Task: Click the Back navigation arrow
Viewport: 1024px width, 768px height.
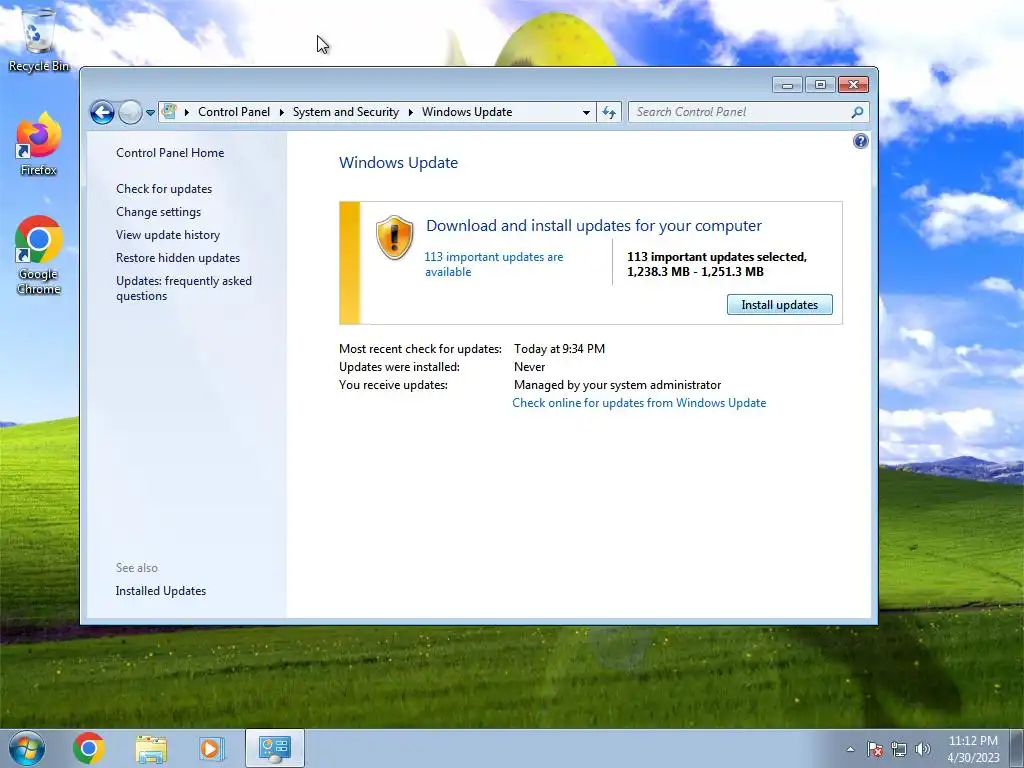Action: click(x=102, y=112)
